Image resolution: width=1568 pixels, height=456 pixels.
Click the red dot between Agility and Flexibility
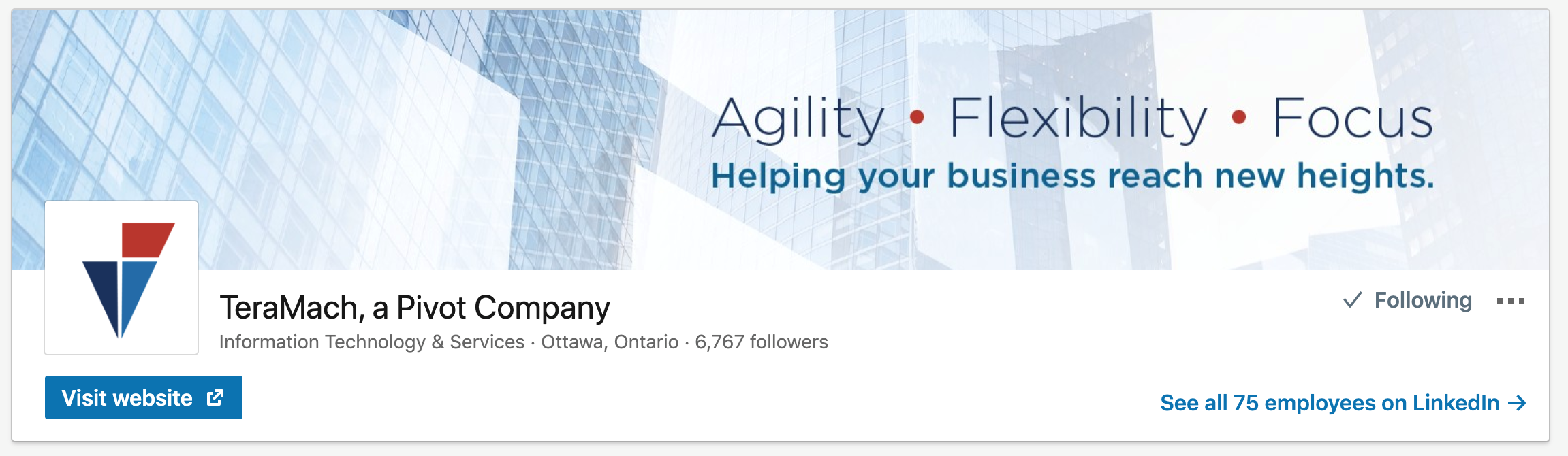tap(917, 118)
